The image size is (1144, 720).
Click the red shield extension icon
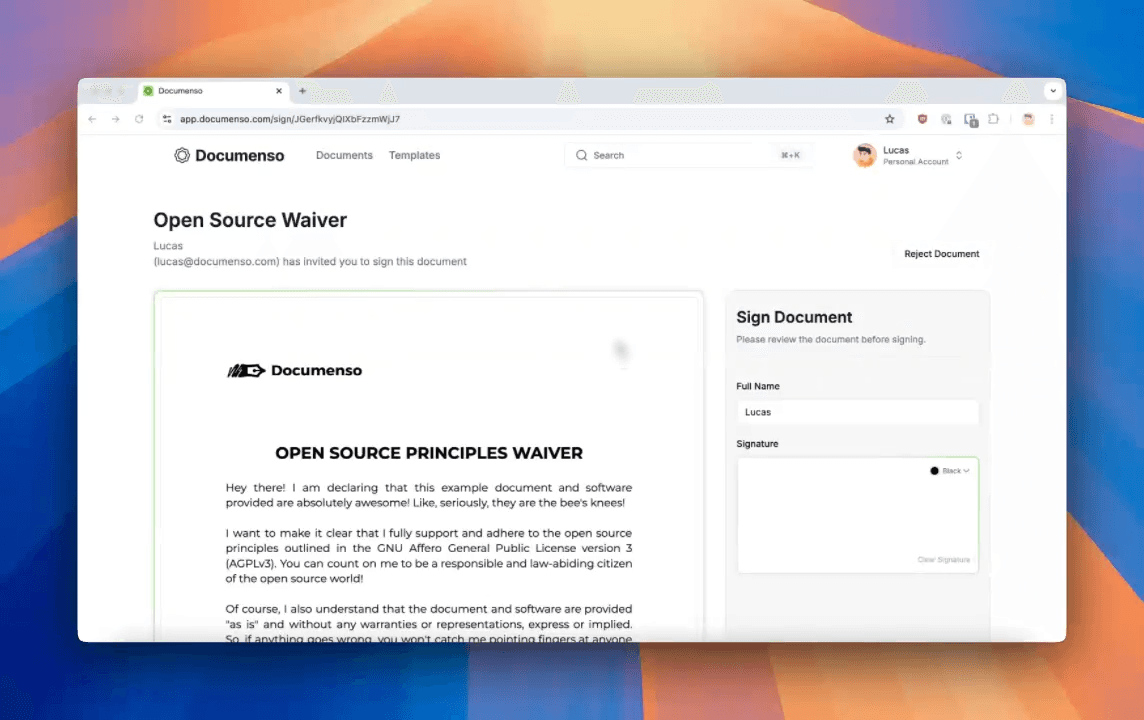922,119
